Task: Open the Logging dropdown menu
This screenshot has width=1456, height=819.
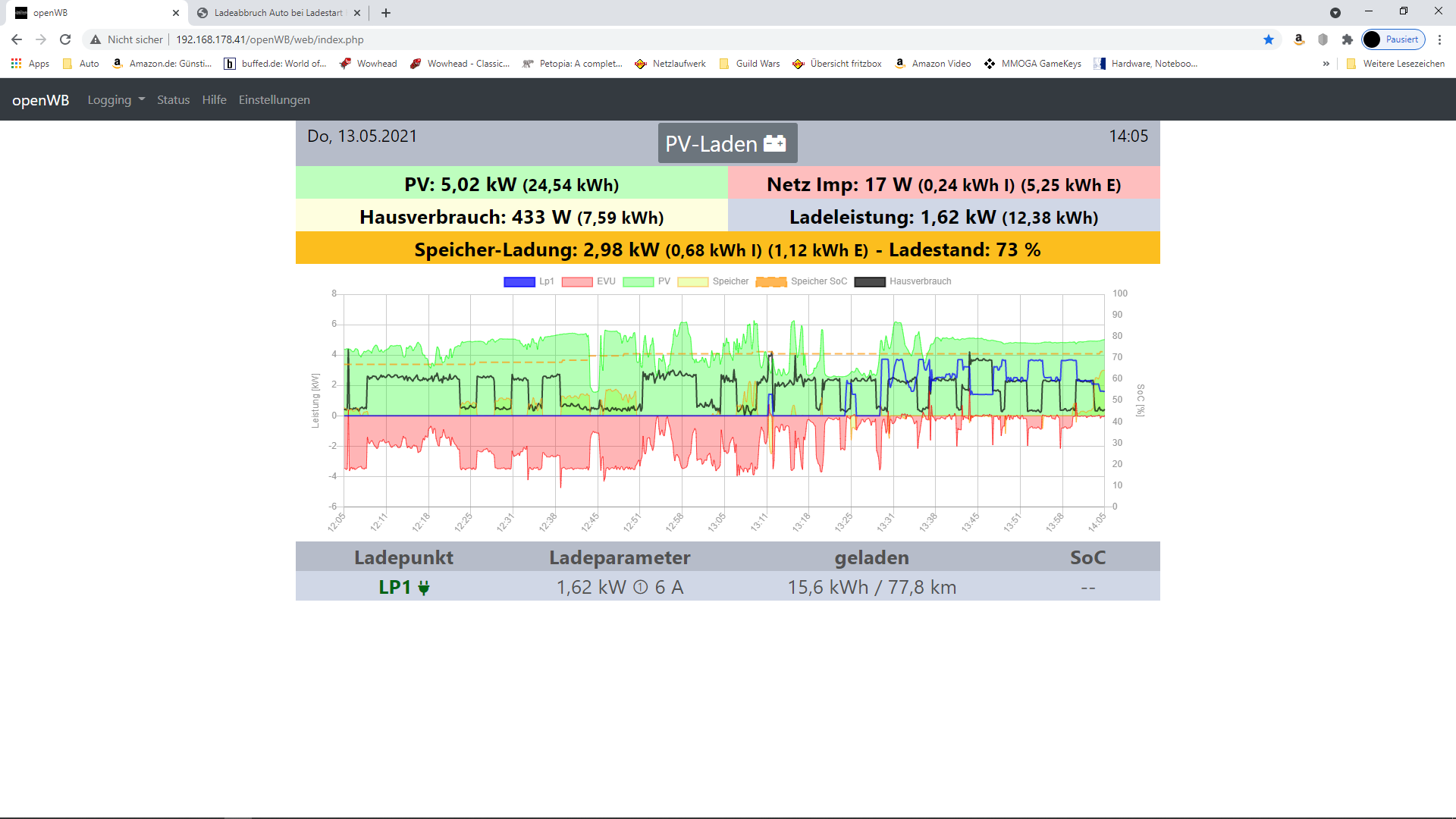Action: tap(116, 100)
